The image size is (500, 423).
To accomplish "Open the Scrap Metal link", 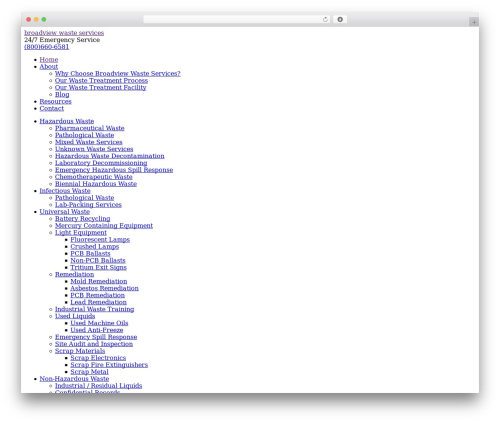I will tap(89, 372).
